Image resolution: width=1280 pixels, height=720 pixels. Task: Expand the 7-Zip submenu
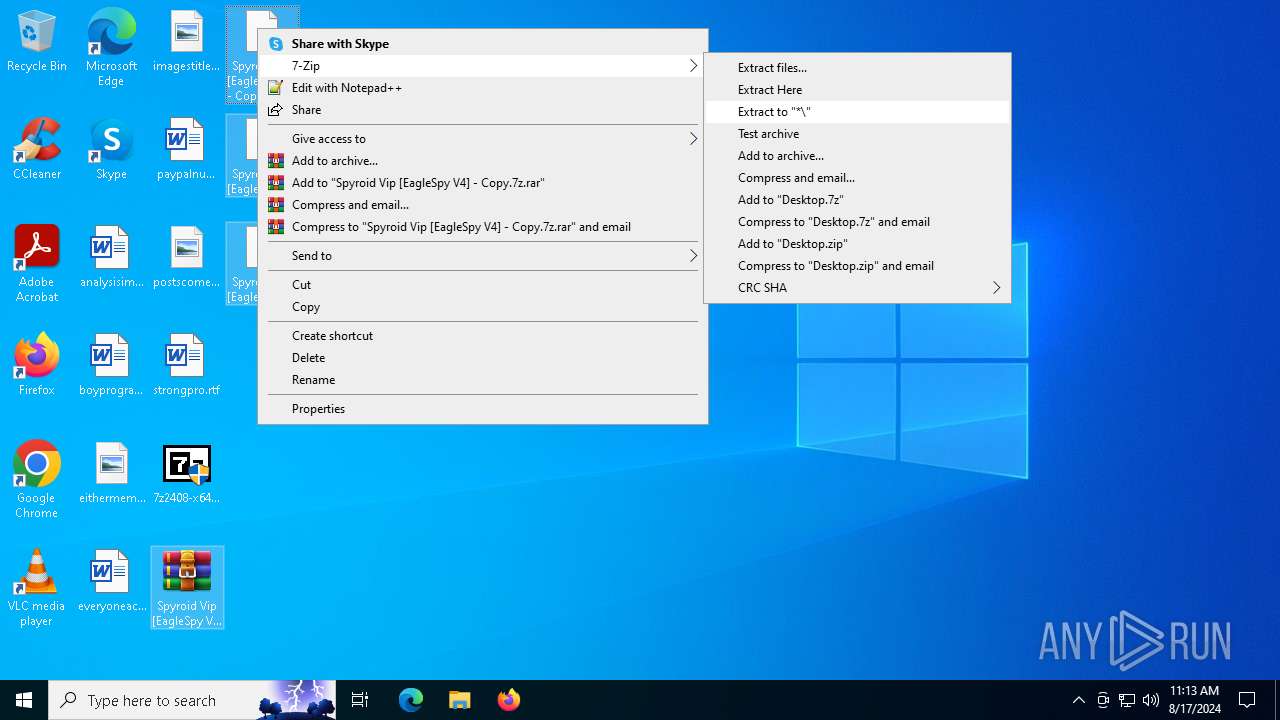(x=483, y=66)
